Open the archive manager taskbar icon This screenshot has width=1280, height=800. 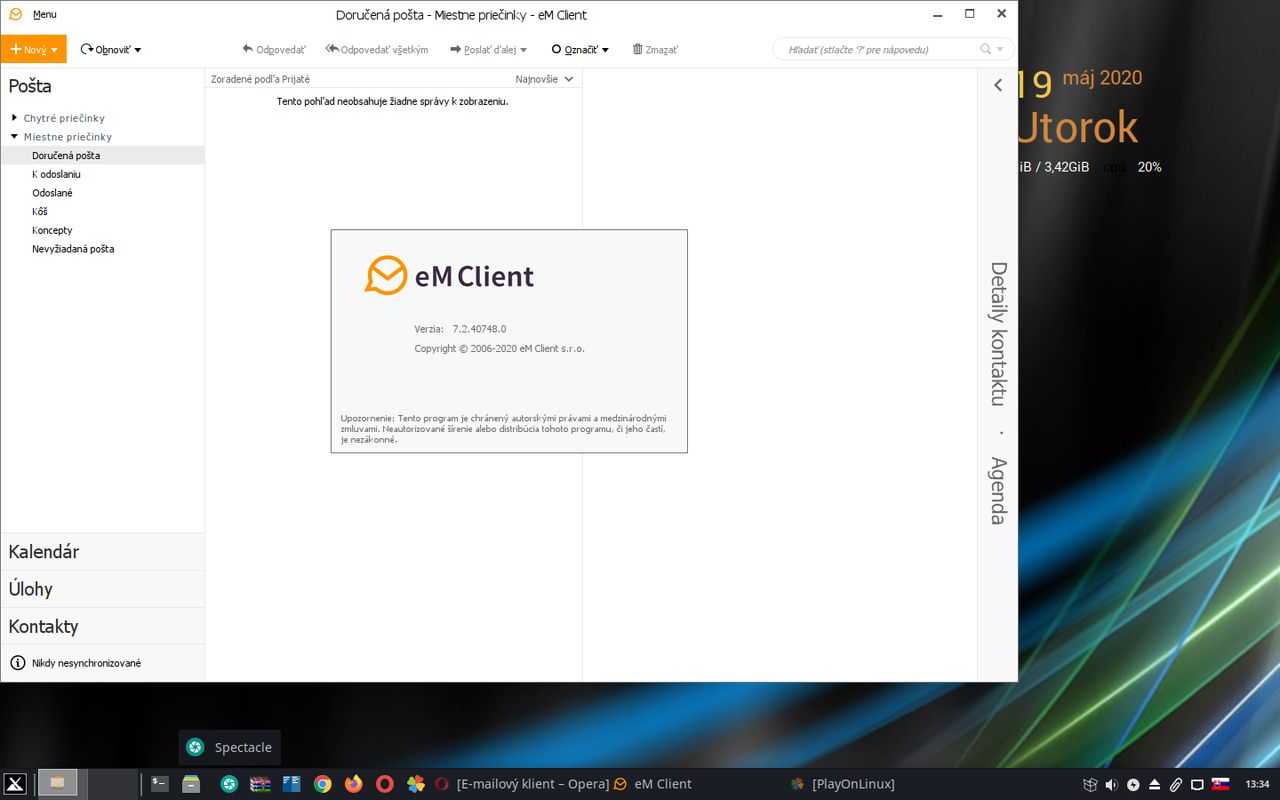(x=260, y=784)
